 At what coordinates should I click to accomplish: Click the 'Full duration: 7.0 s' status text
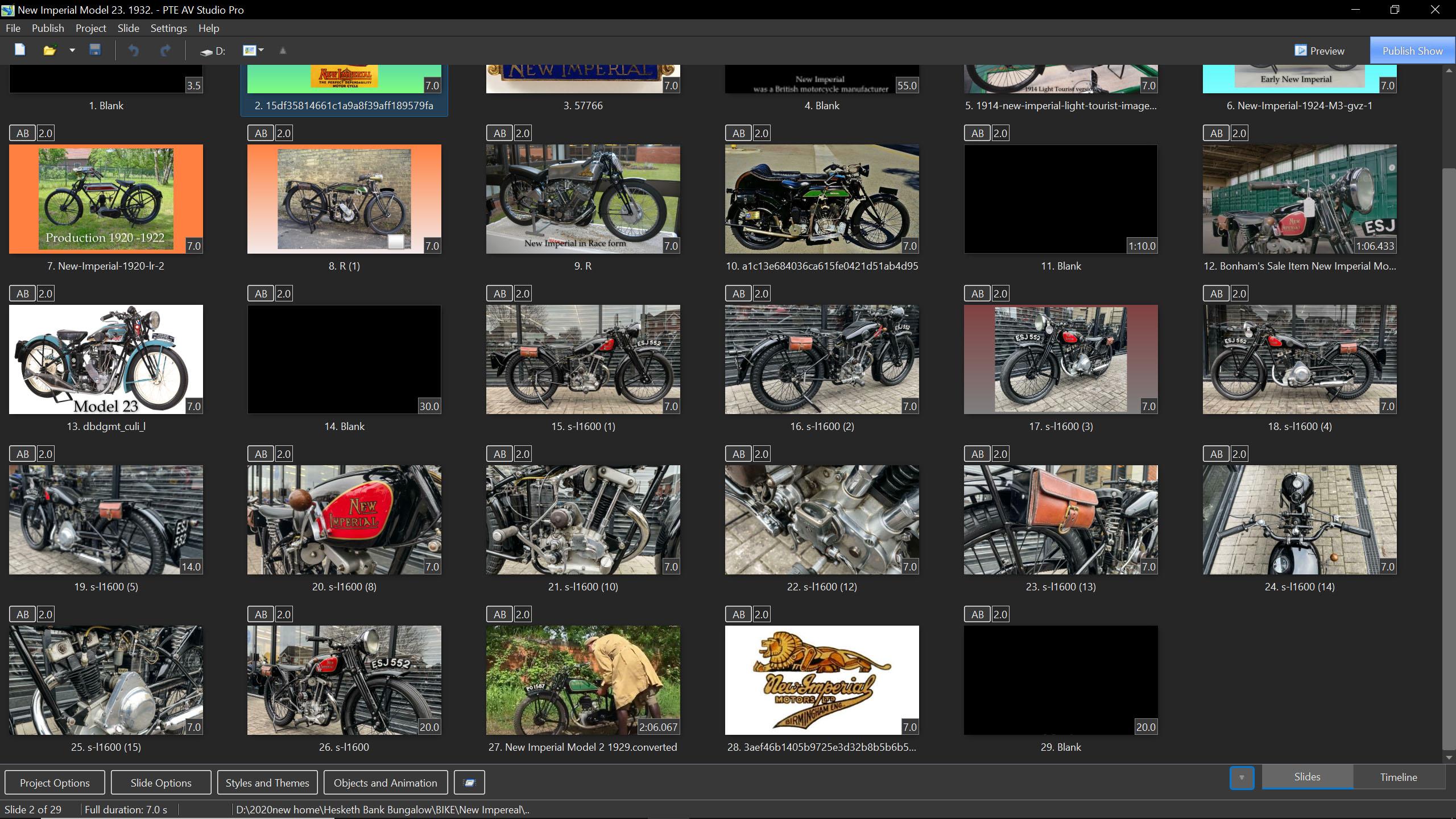(x=126, y=810)
